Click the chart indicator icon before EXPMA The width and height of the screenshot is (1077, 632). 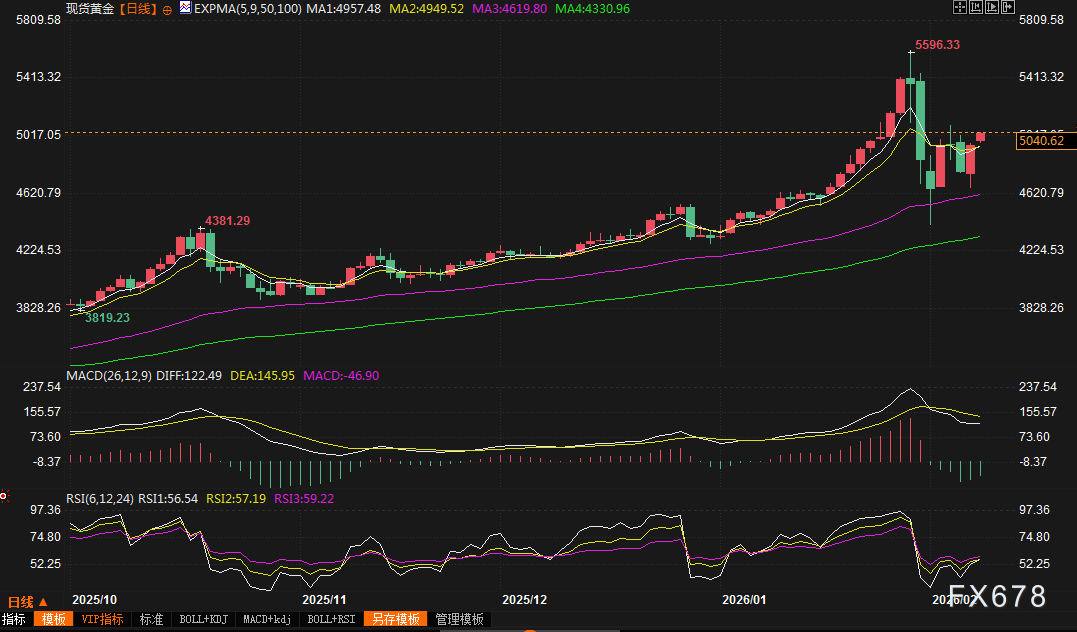[x=185, y=8]
